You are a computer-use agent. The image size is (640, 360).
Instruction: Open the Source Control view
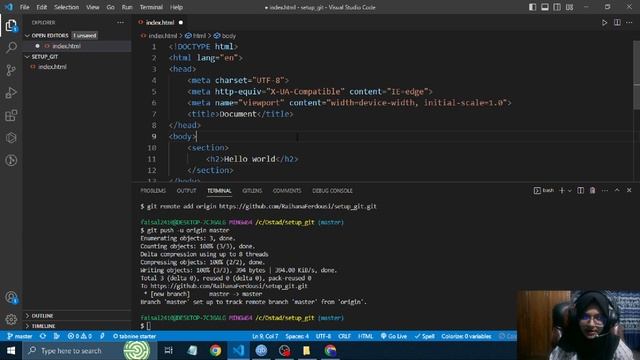(x=11, y=70)
